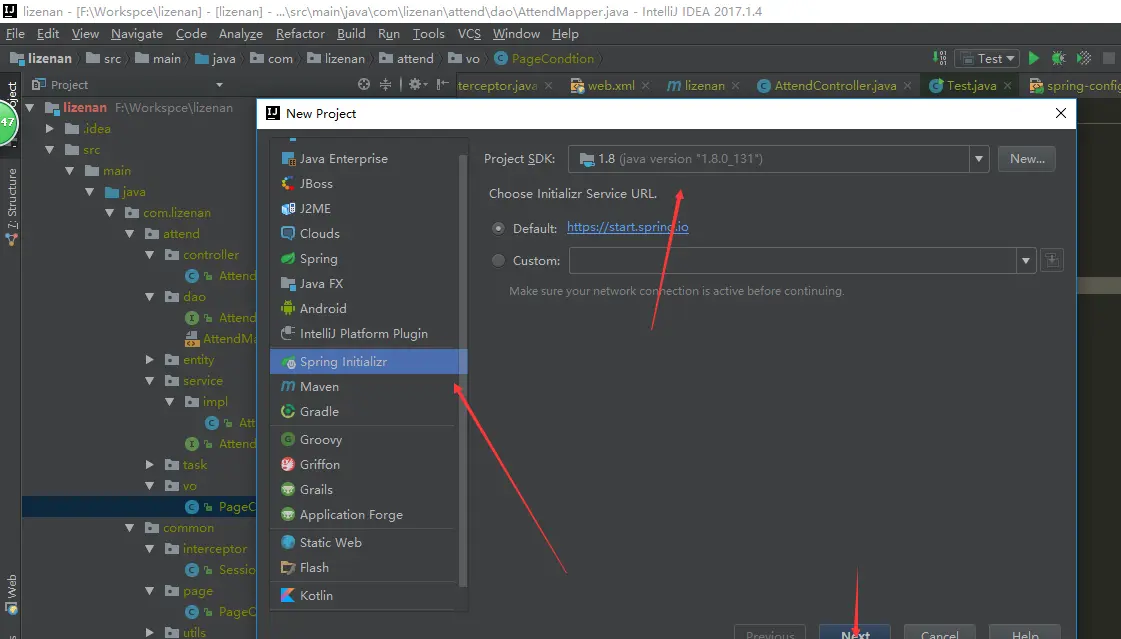Click the Cancel button
The height and width of the screenshot is (639, 1121).
click(939, 633)
